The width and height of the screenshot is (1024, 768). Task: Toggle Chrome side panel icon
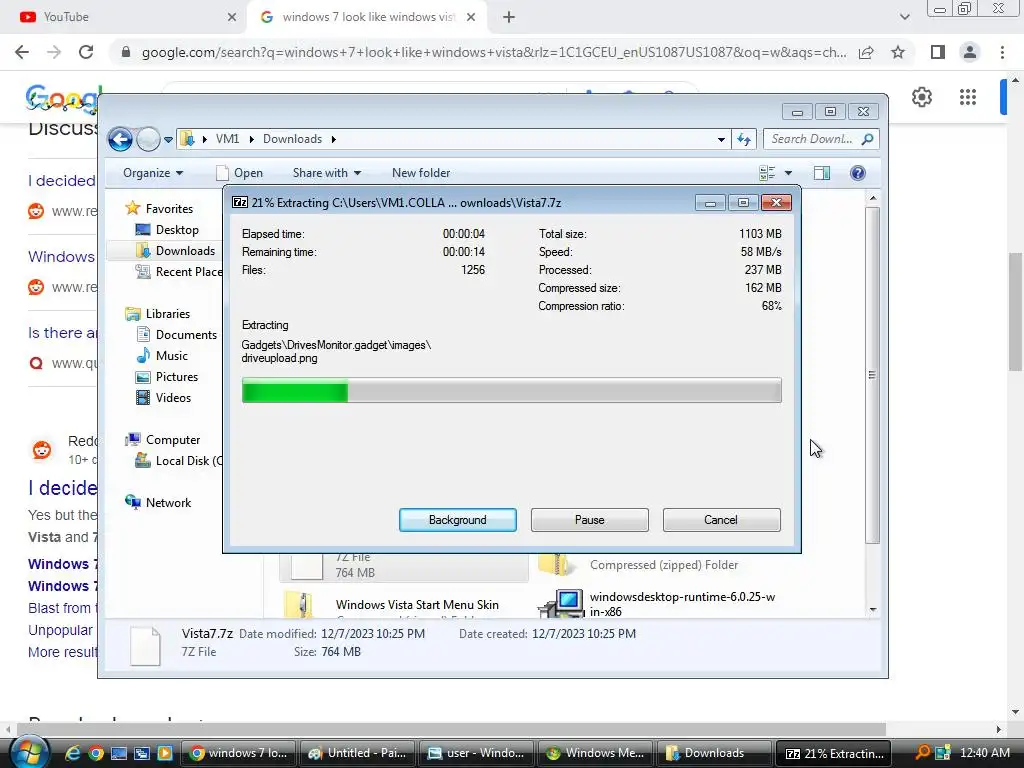tap(938, 52)
